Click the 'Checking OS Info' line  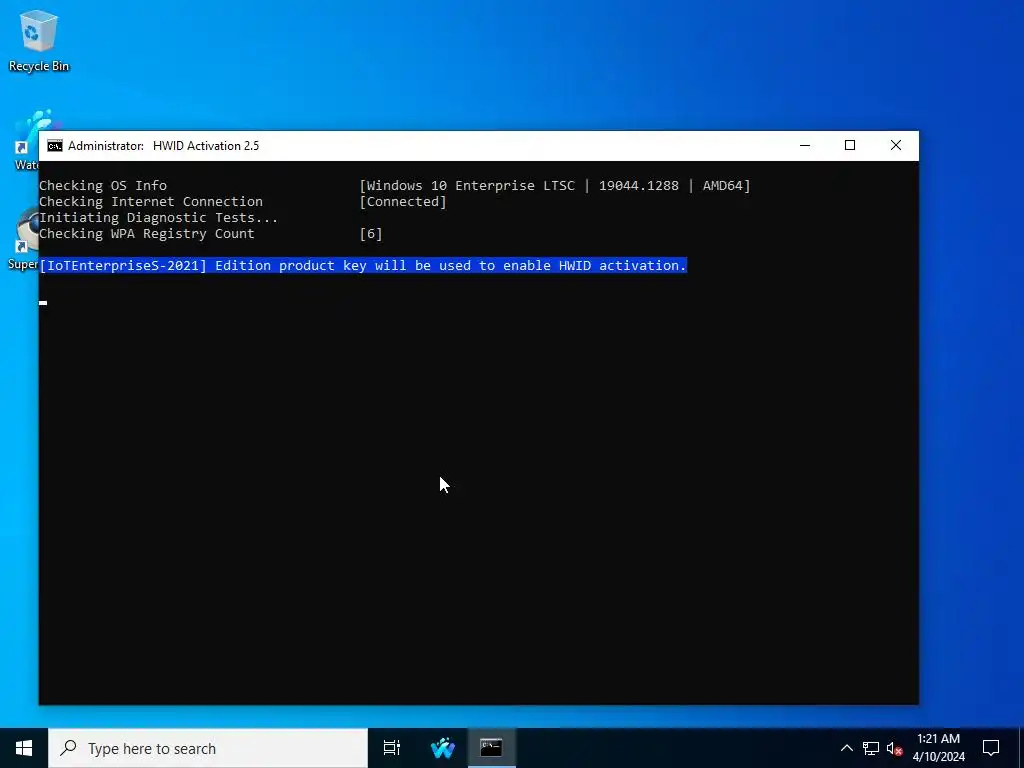pyautogui.click(x=103, y=185)
